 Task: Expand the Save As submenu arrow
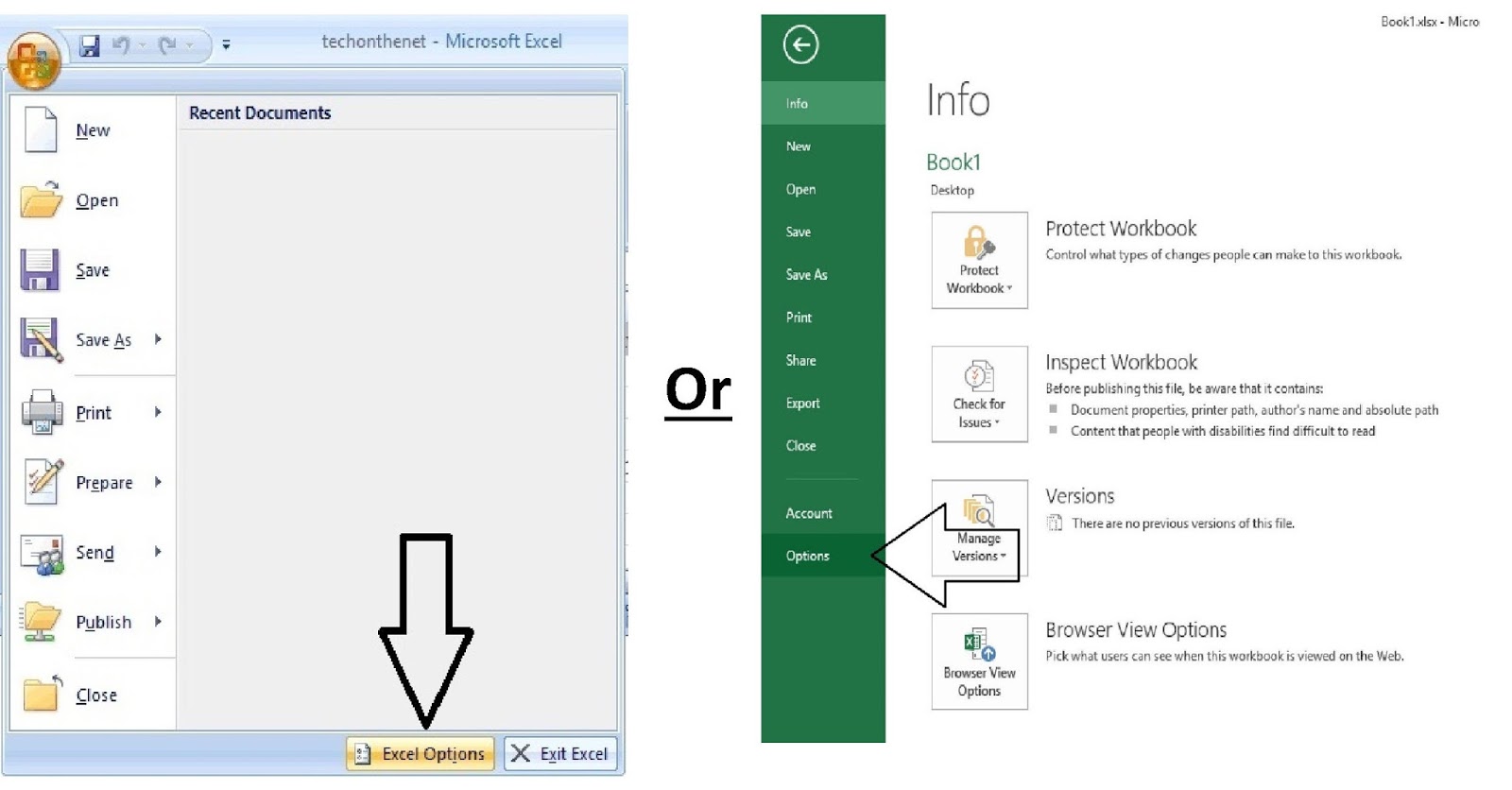pos(158,338)
